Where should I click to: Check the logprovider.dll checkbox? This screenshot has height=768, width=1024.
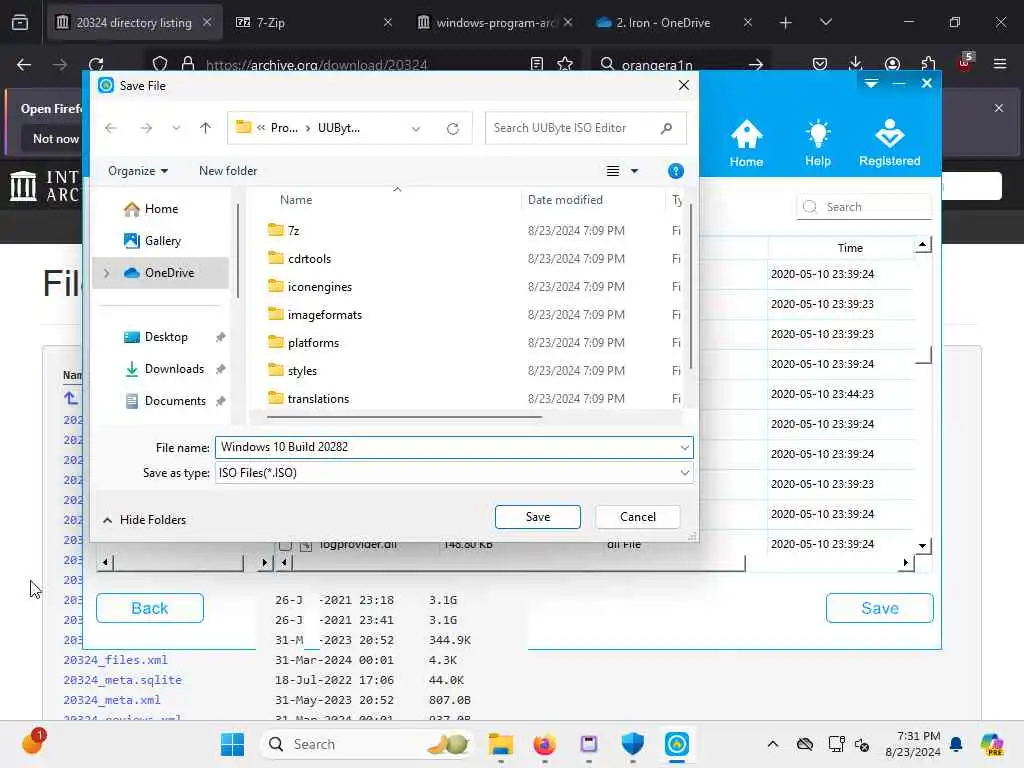click(x=285, y=545)
